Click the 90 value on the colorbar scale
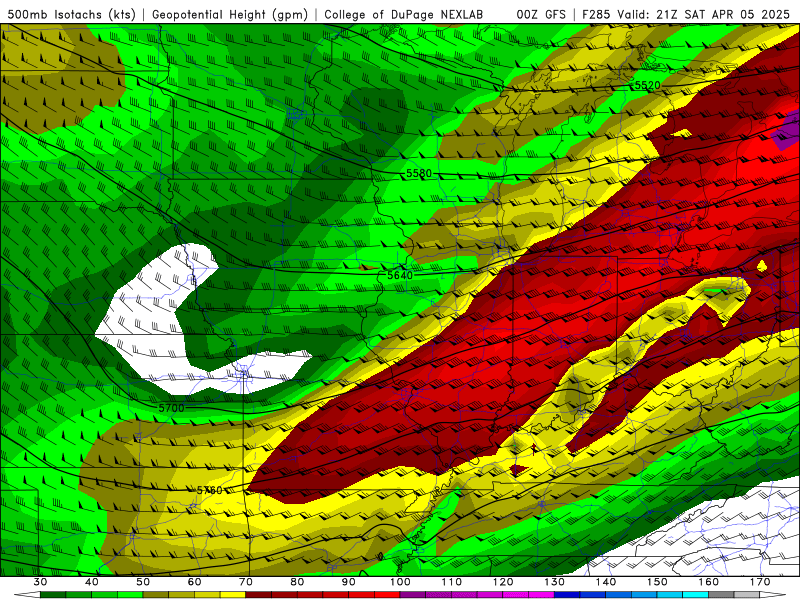This screenshot has height=600, width=800. (x=349, y=582)
